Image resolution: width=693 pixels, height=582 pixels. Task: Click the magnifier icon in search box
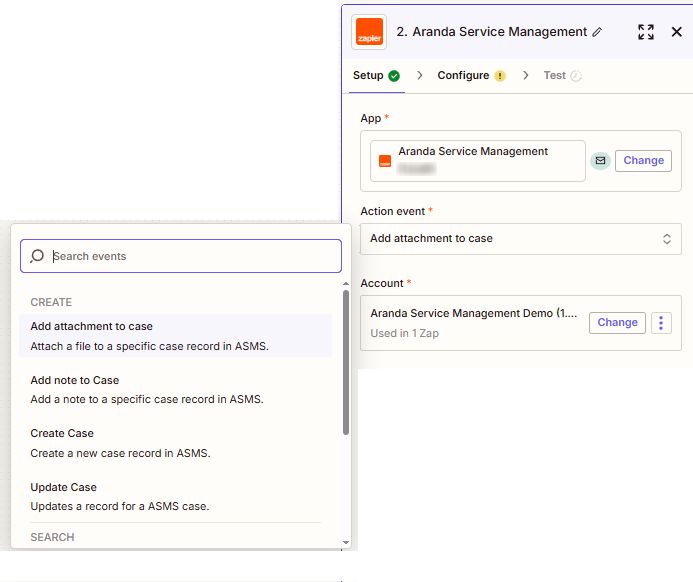coord(37,256)
